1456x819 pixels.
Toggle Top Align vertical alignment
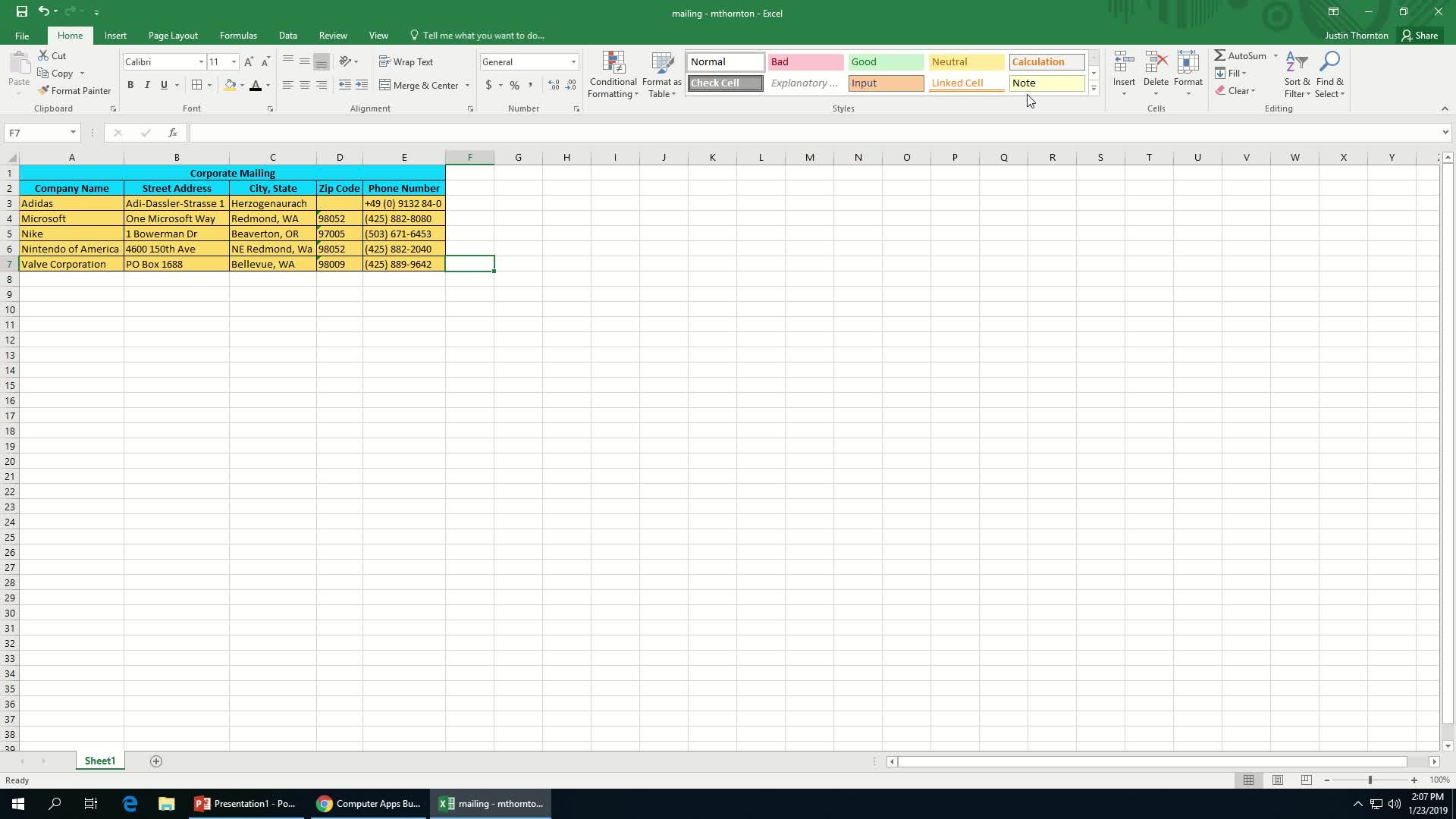(x=287, y=61)
